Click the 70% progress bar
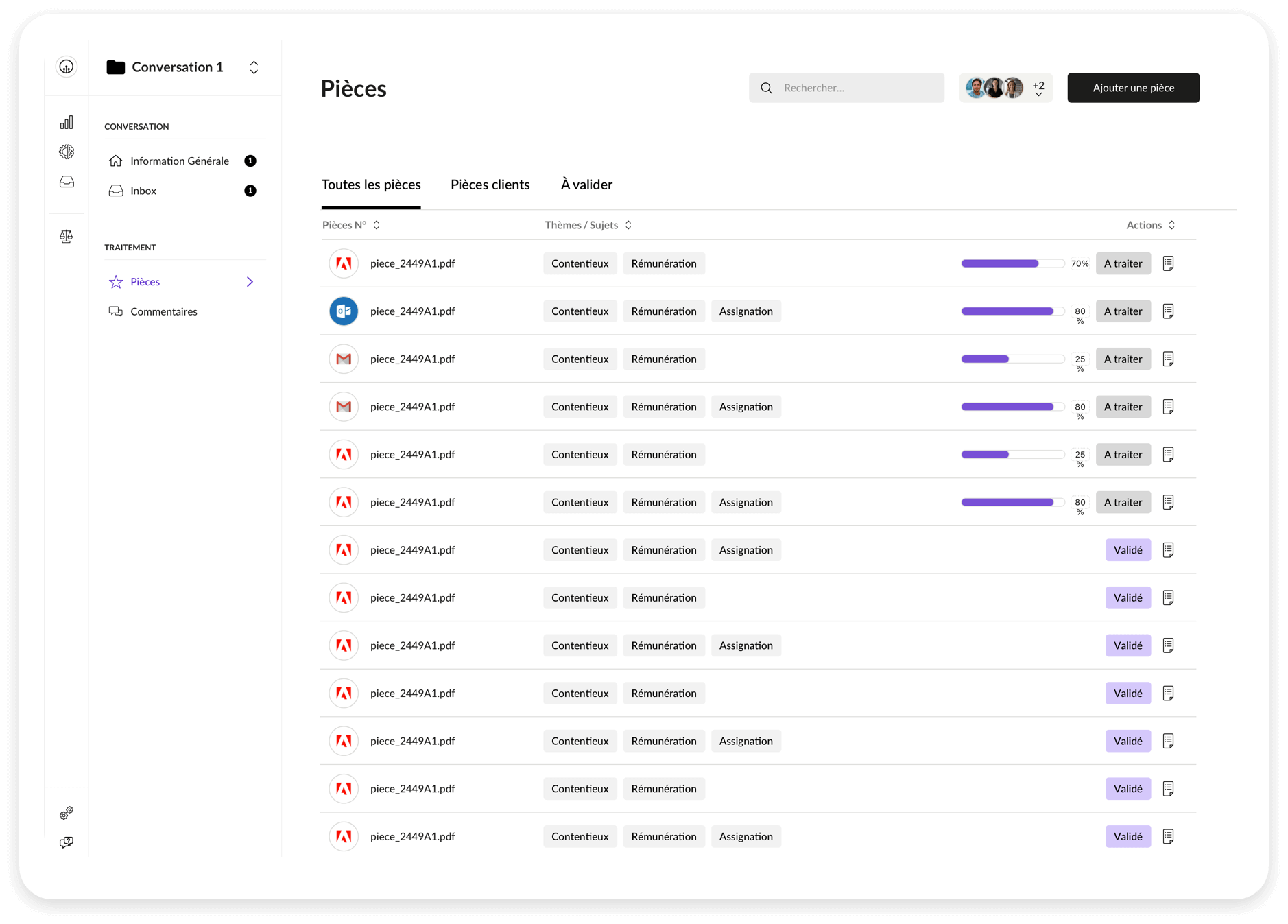The height and width of the screenshot is (924, 1288). coord(1012,263)
